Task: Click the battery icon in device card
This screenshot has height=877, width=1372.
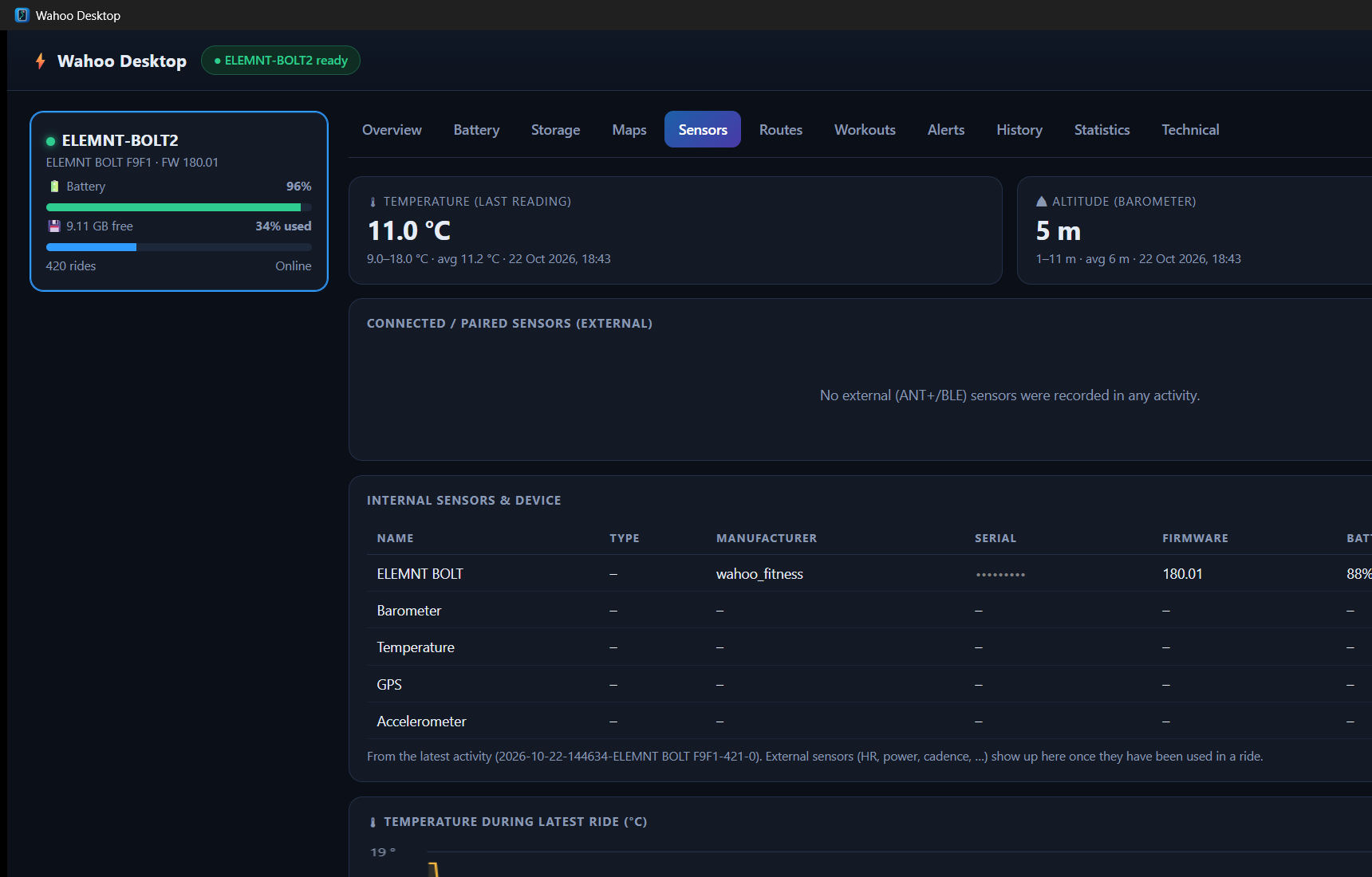Action: 54,187
